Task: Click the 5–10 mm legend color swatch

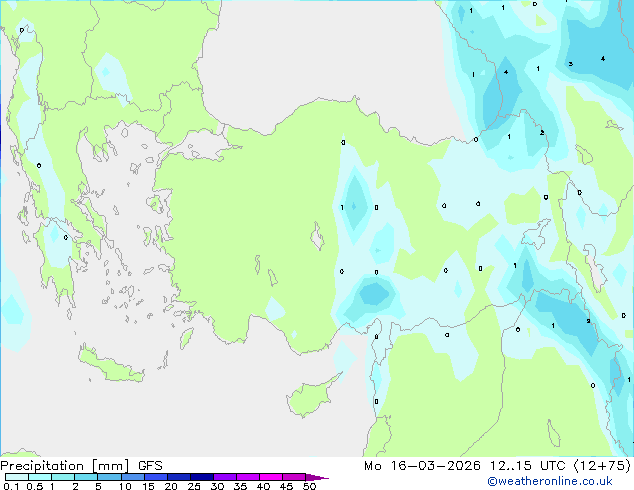Action: click(x=109, y=477)
